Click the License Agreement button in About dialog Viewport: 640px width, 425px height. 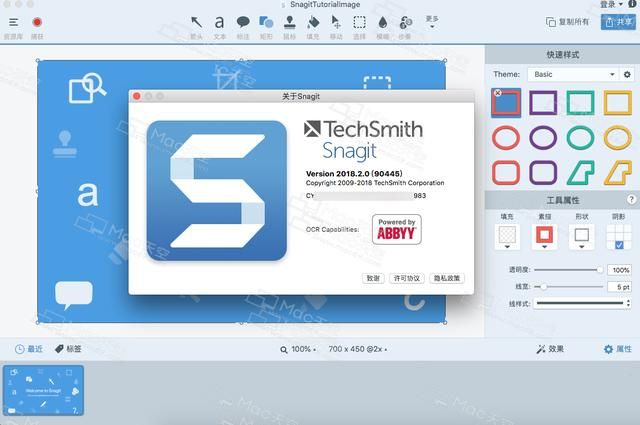coord(407,278)
